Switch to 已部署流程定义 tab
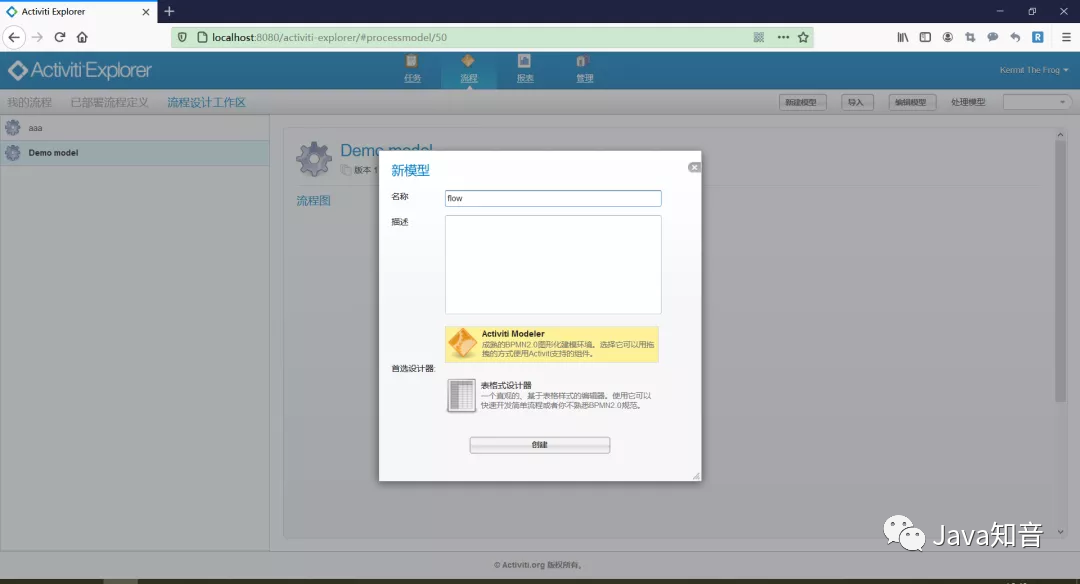Viewport: 1080px width, 584px height. [x=110, y=102]
